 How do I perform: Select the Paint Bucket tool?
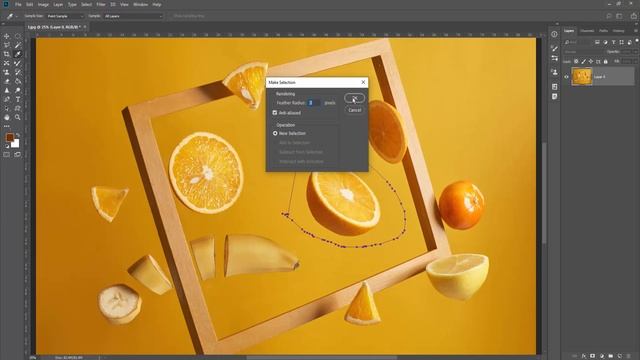[x=18, y=81]
